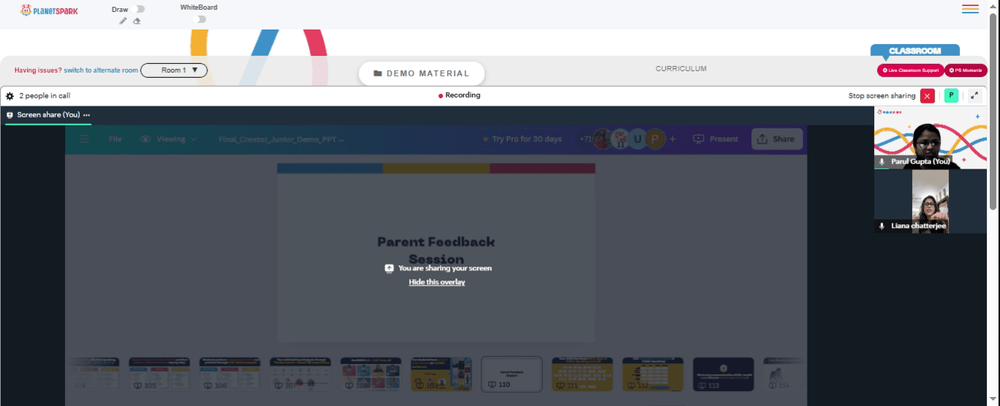Select slide thumbnail 110
The image size is (1000, 406).
(511, 374)
